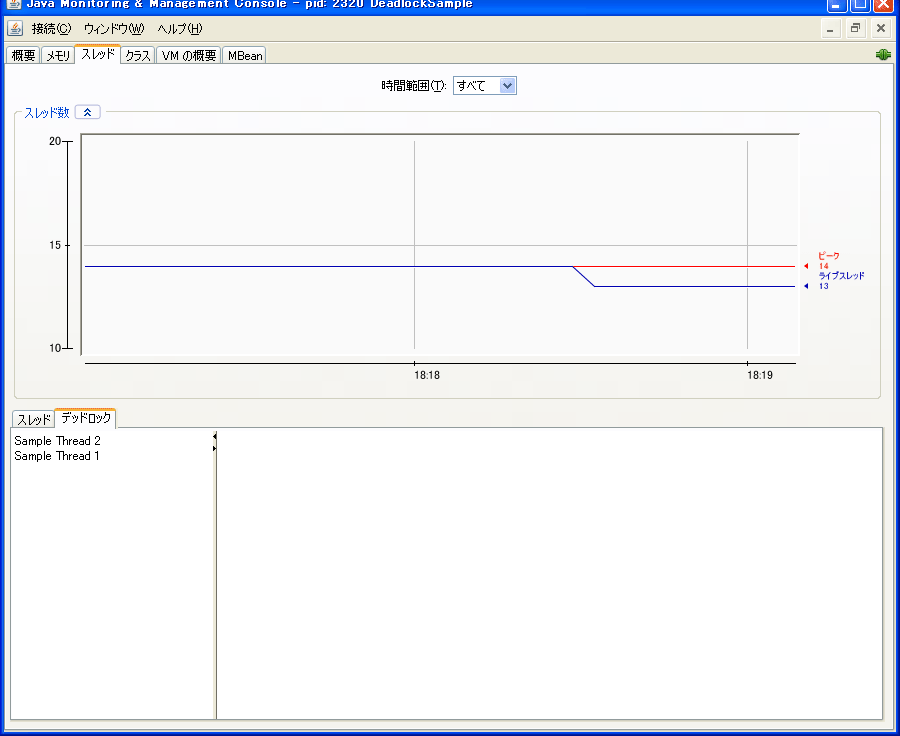Screen dimensions: 900x736
Task: Open the VM の概要 tab
Action: pyautogui.click(x=188, y=55)
